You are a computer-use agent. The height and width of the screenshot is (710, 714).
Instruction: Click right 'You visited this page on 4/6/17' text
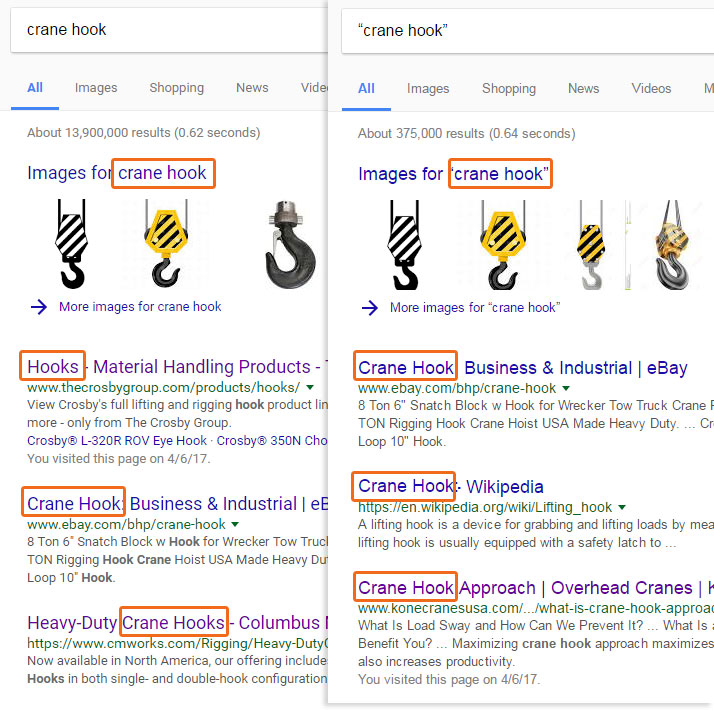[x=449, y=679]
